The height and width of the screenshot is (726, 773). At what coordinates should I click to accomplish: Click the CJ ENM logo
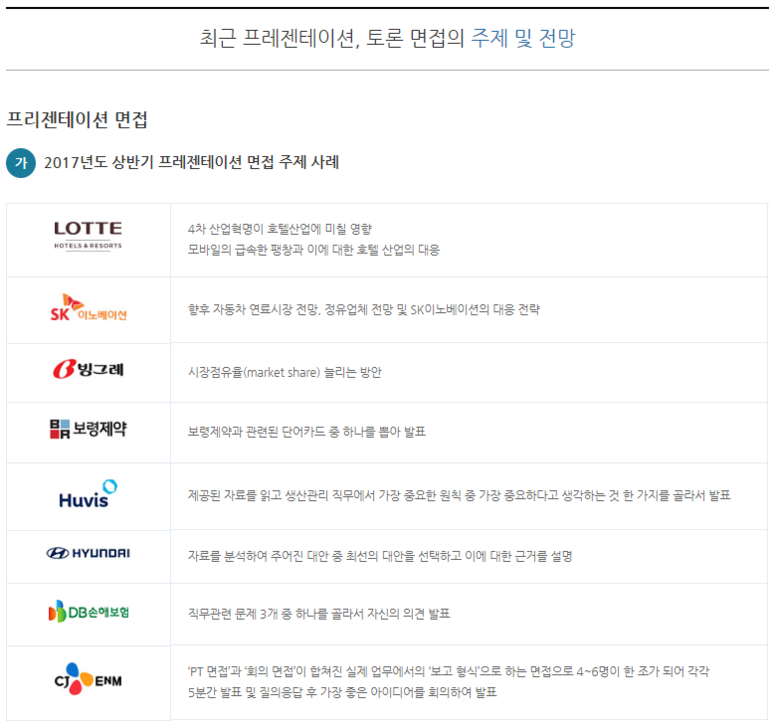(88, 679)
